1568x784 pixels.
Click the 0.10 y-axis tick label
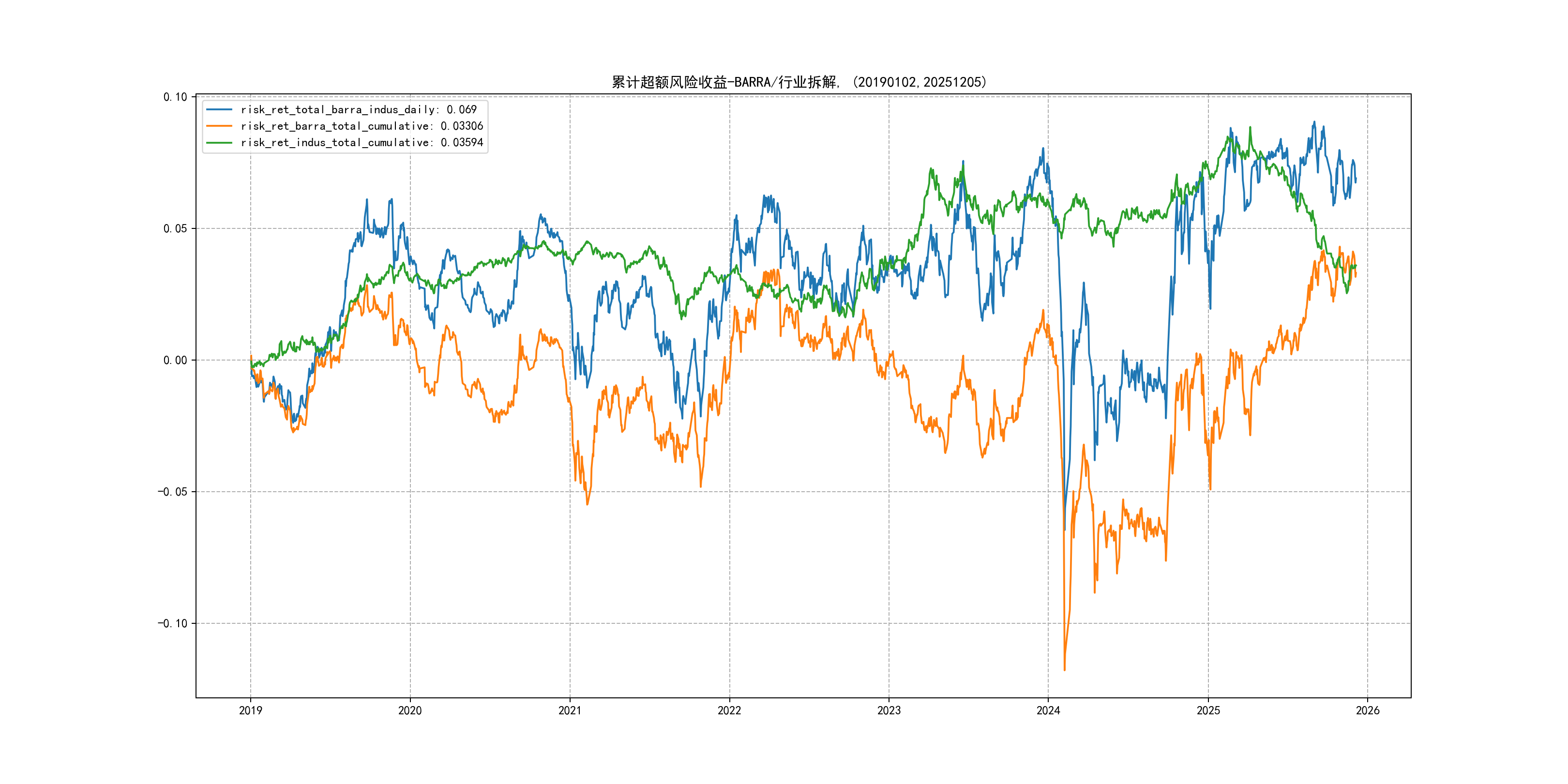pos(175,97)
